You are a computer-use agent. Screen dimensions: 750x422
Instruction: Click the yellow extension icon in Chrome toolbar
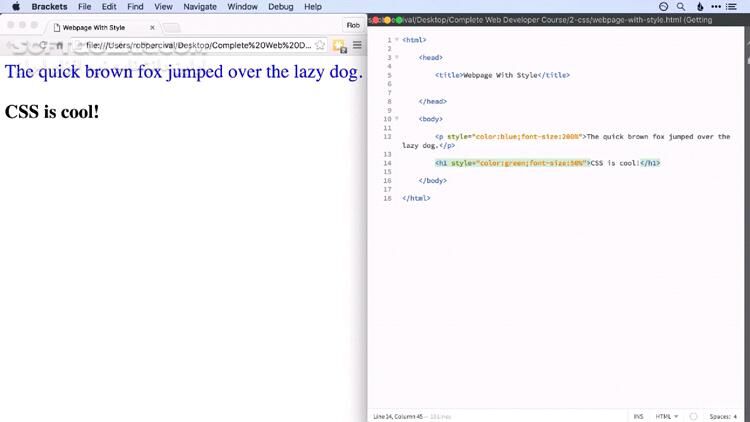tap(339, 45)
